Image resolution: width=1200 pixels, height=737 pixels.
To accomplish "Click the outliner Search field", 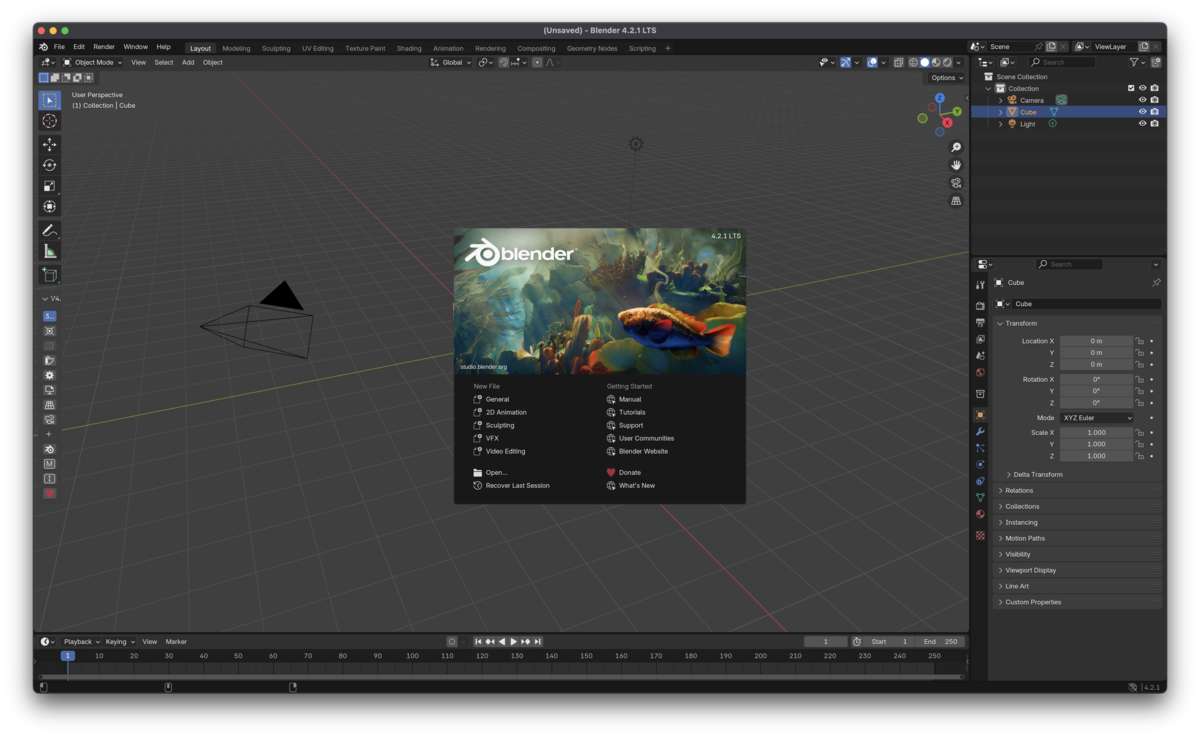I will (x=1062, y=62).
